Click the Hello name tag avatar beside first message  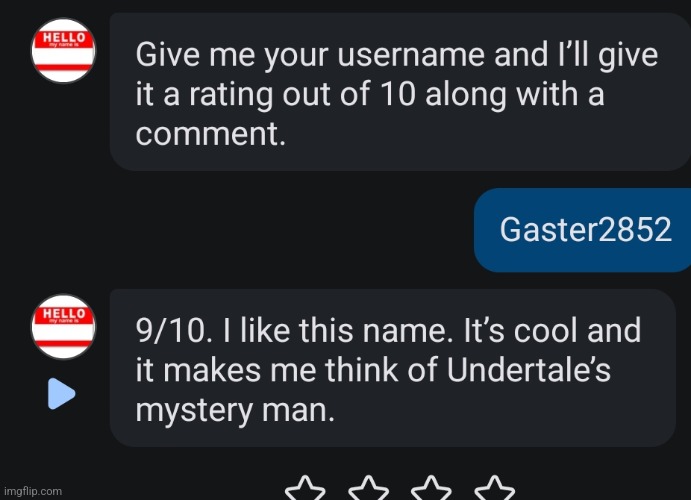pos(63,51)
